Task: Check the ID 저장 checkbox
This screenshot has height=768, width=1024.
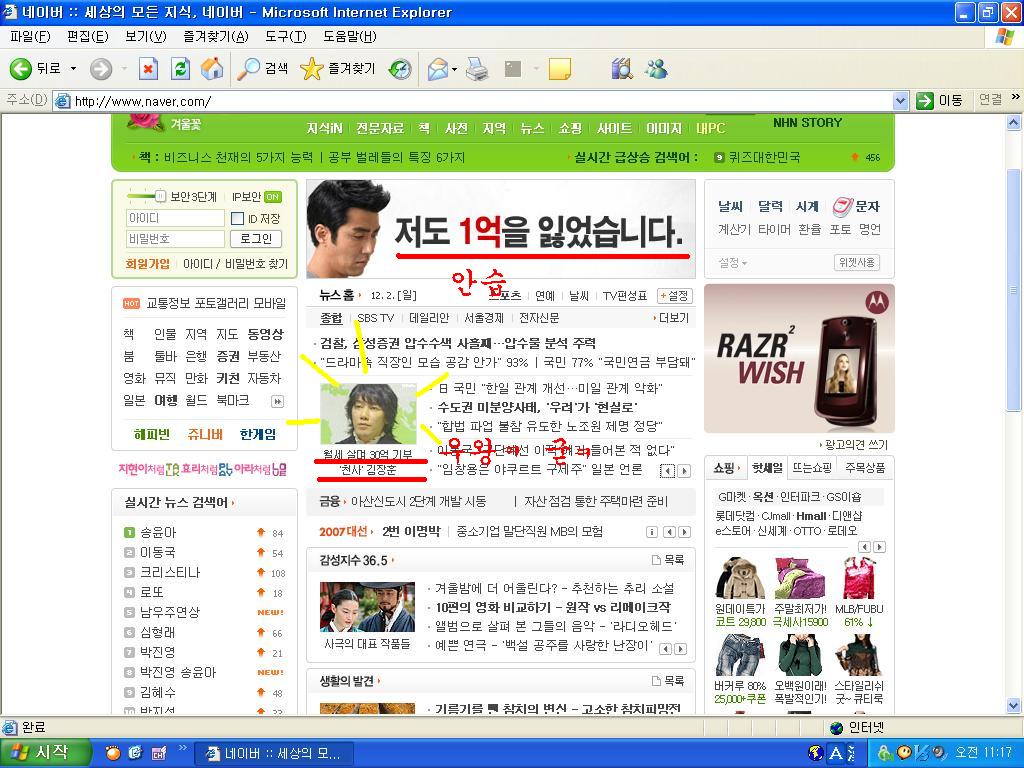Action: (x=238, y=219)
